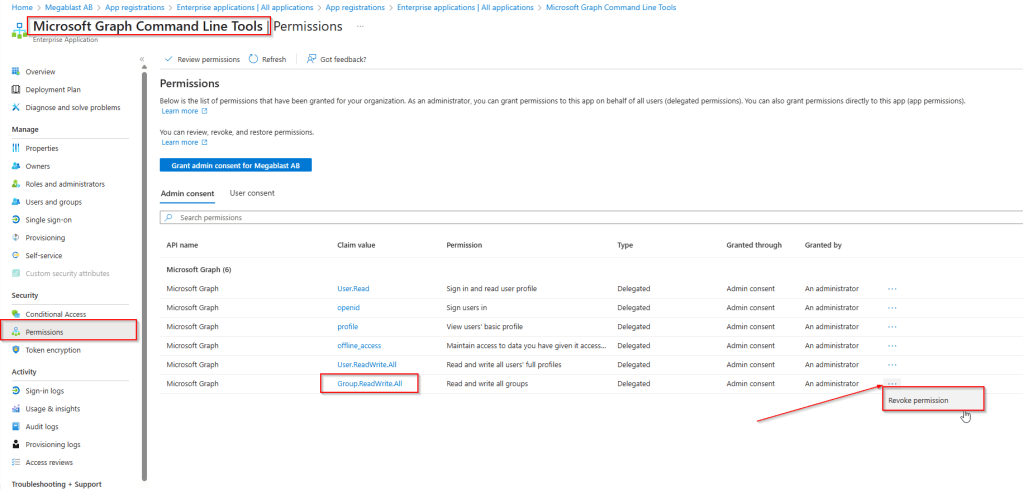The width and height of the screenshot is (1023, 489).
Task: Click the Diagnose and solve problems icon
Action: click(16, 107)
